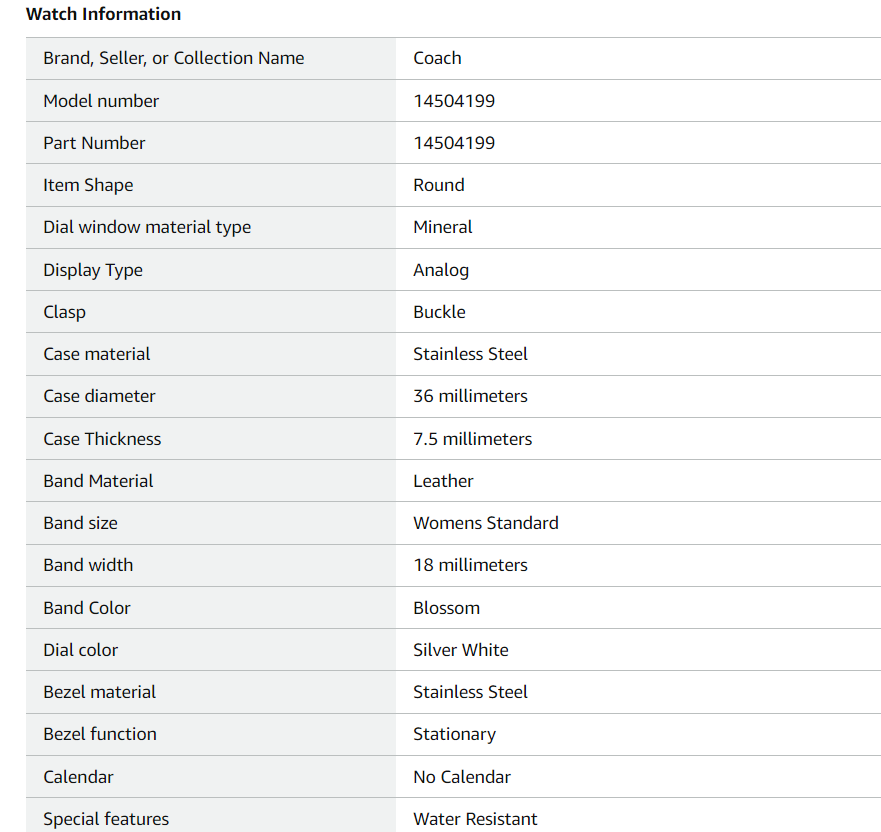The width and height of the screenshot is (881, 832).
Task: Click the Mineral value cell
Action: point(443,227)
